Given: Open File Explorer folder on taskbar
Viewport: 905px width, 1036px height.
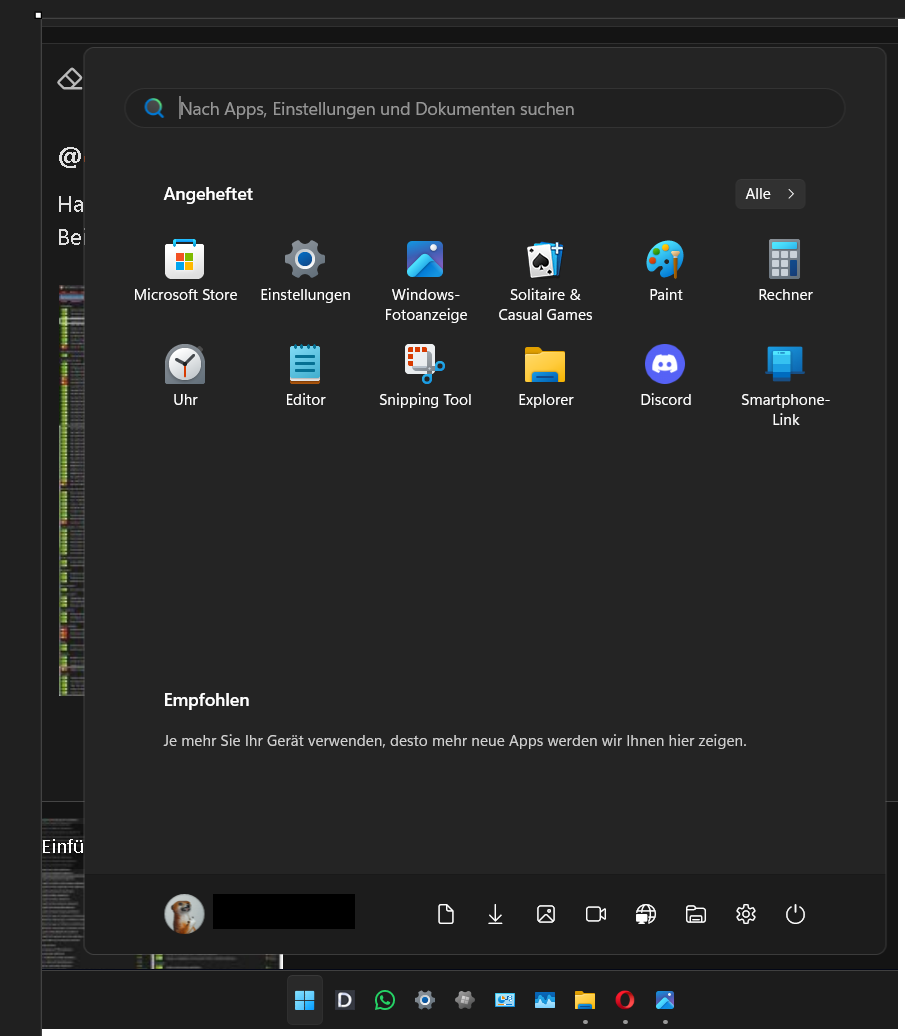Looking at the screenshot, I should coord(585,1000).
